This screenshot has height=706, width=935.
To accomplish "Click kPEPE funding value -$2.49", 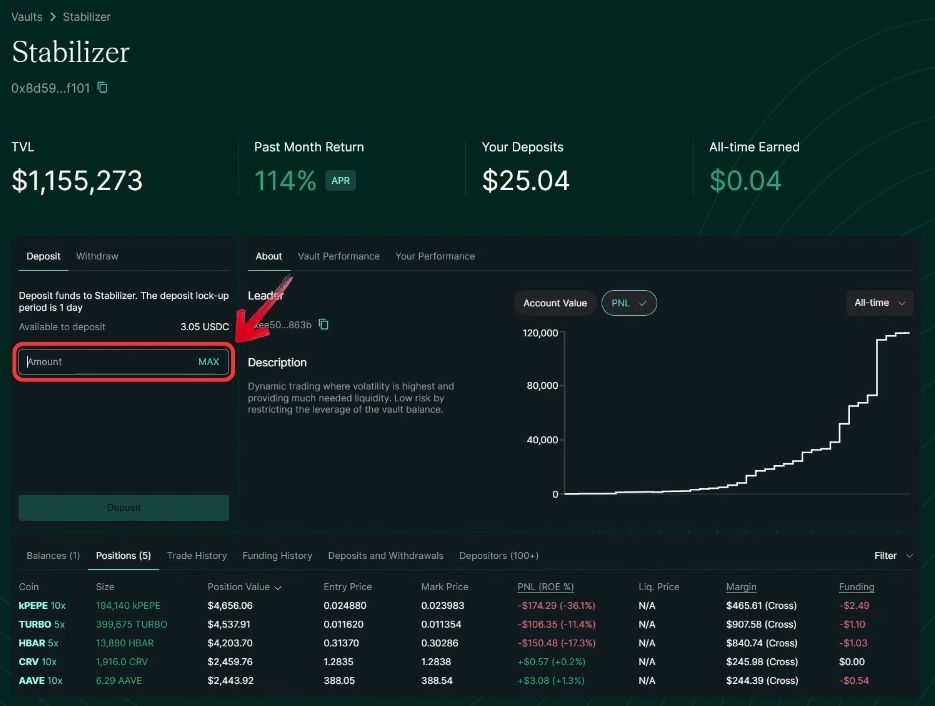I will click(x=854, y=606).
